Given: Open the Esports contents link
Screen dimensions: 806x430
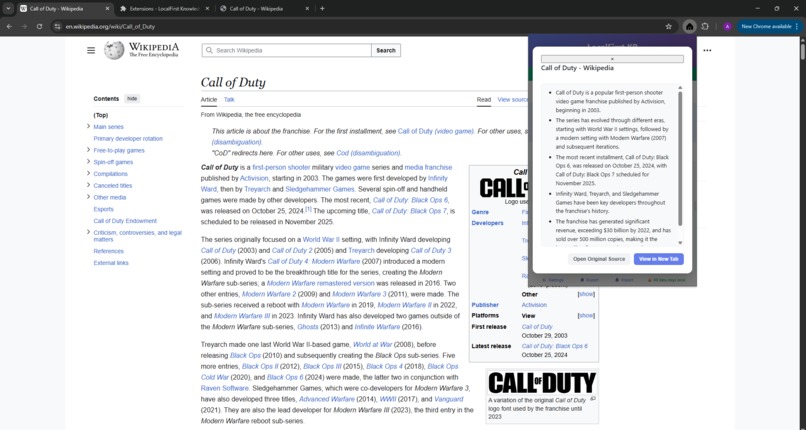Looking at the screenshot, I should tap(103, 209).
